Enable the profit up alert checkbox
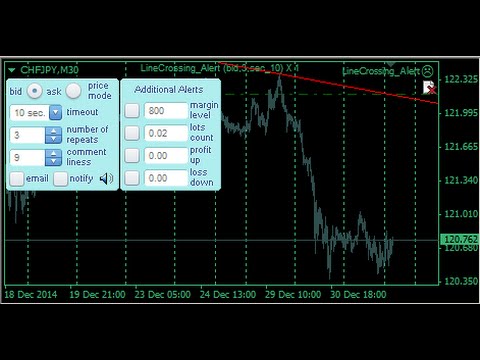480x360 pixels. tap(132, 155)
